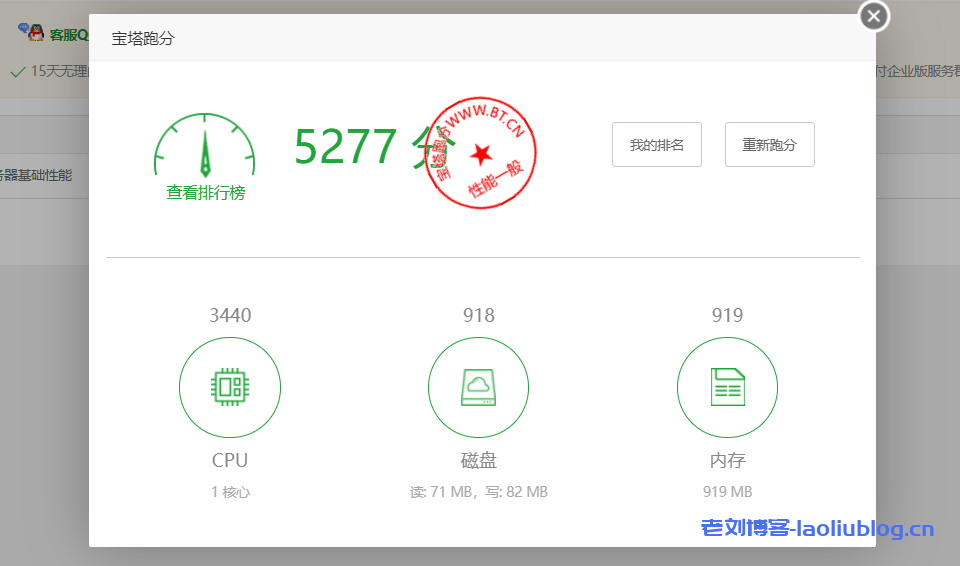Click the disk drive icon
This screenshot has width=960, height=566.
[478, 387]
